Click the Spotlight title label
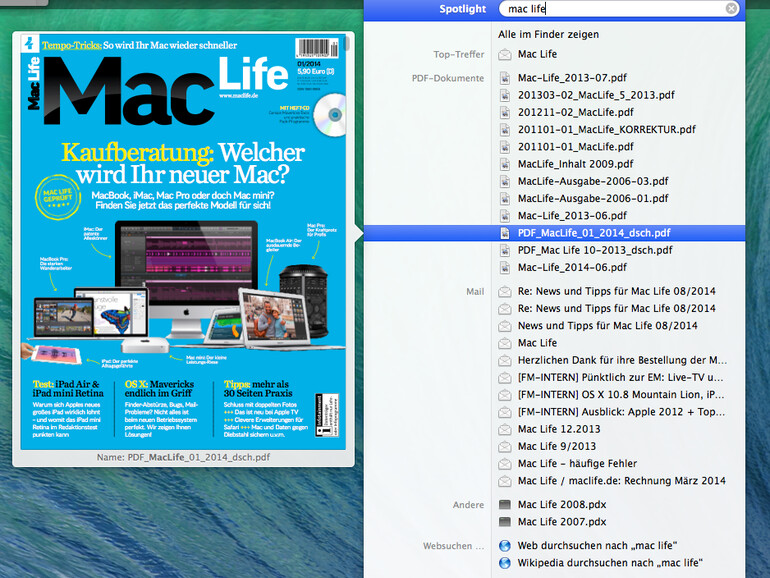The image size is (770, 578). tap(462, 9)
